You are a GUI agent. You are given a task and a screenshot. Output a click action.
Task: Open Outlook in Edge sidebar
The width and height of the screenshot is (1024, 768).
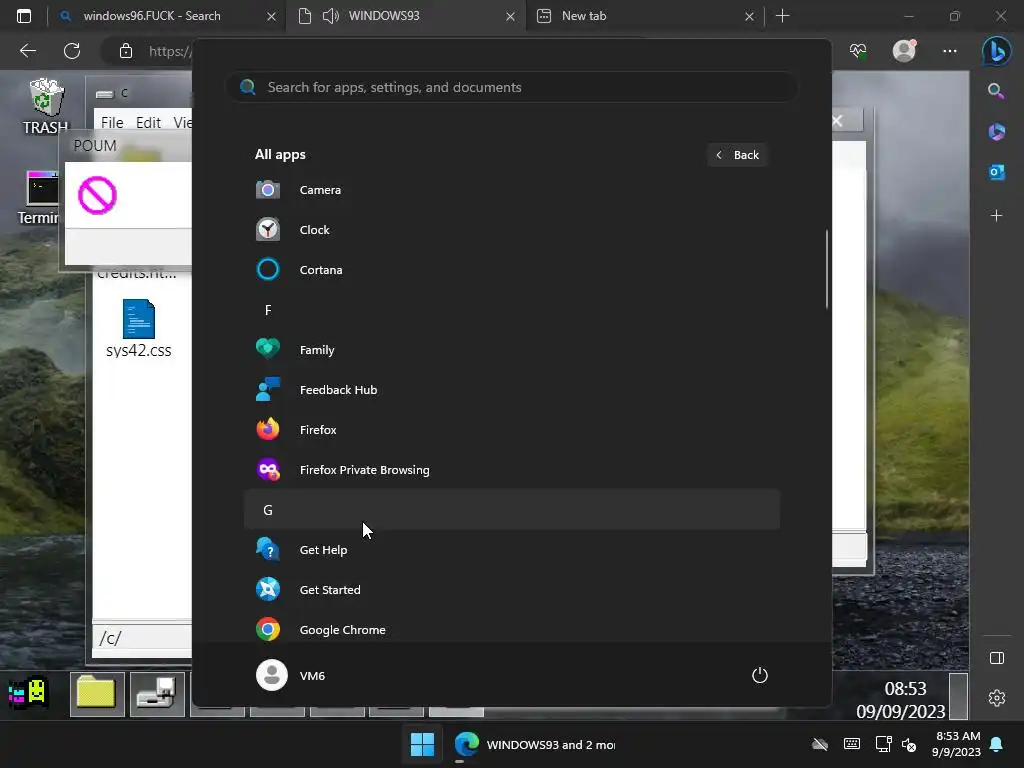(997, 172)
